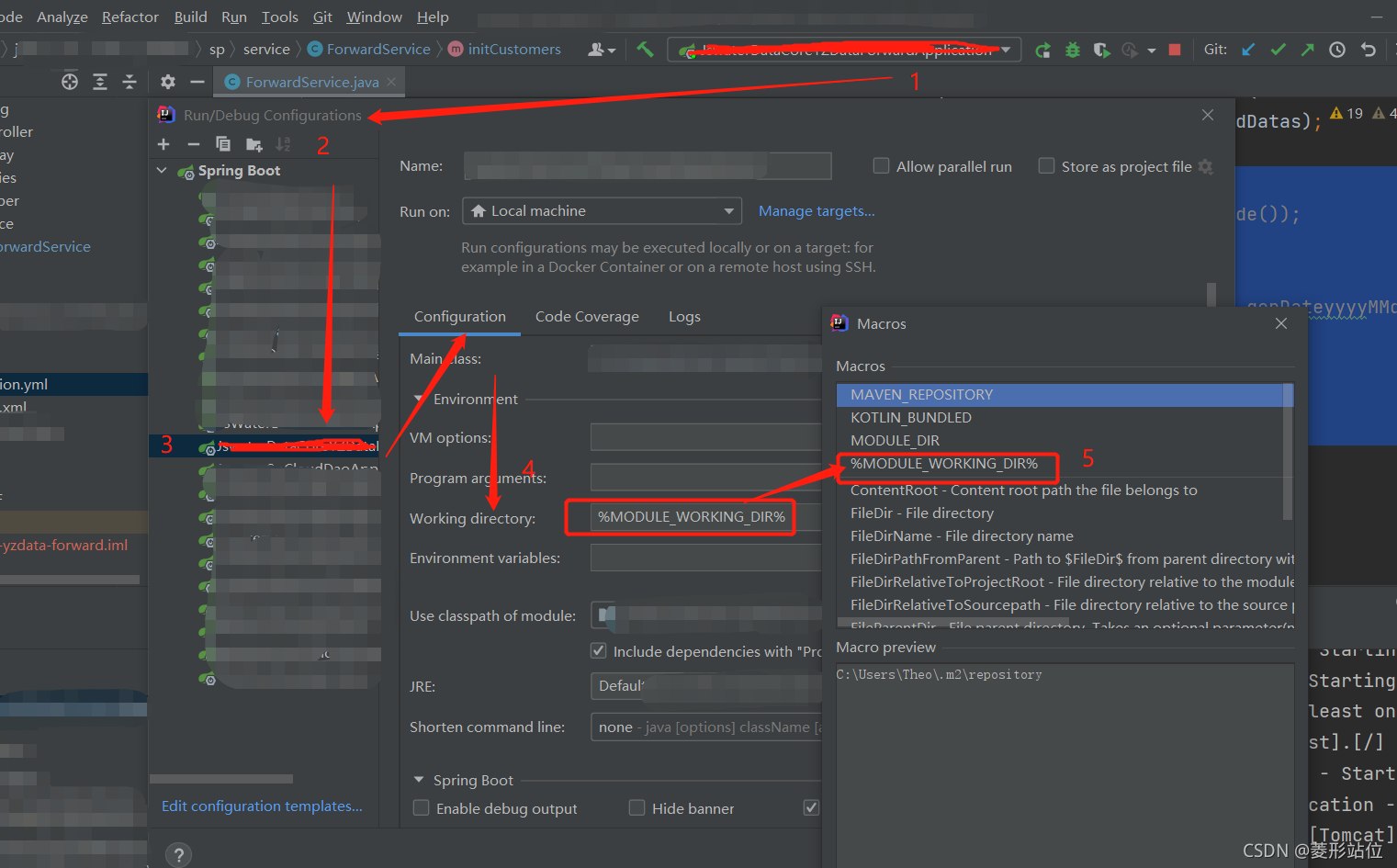The image size is (1397, 868).
Task: Close the ForwardService.java editor tab
Action: [391, 82]
